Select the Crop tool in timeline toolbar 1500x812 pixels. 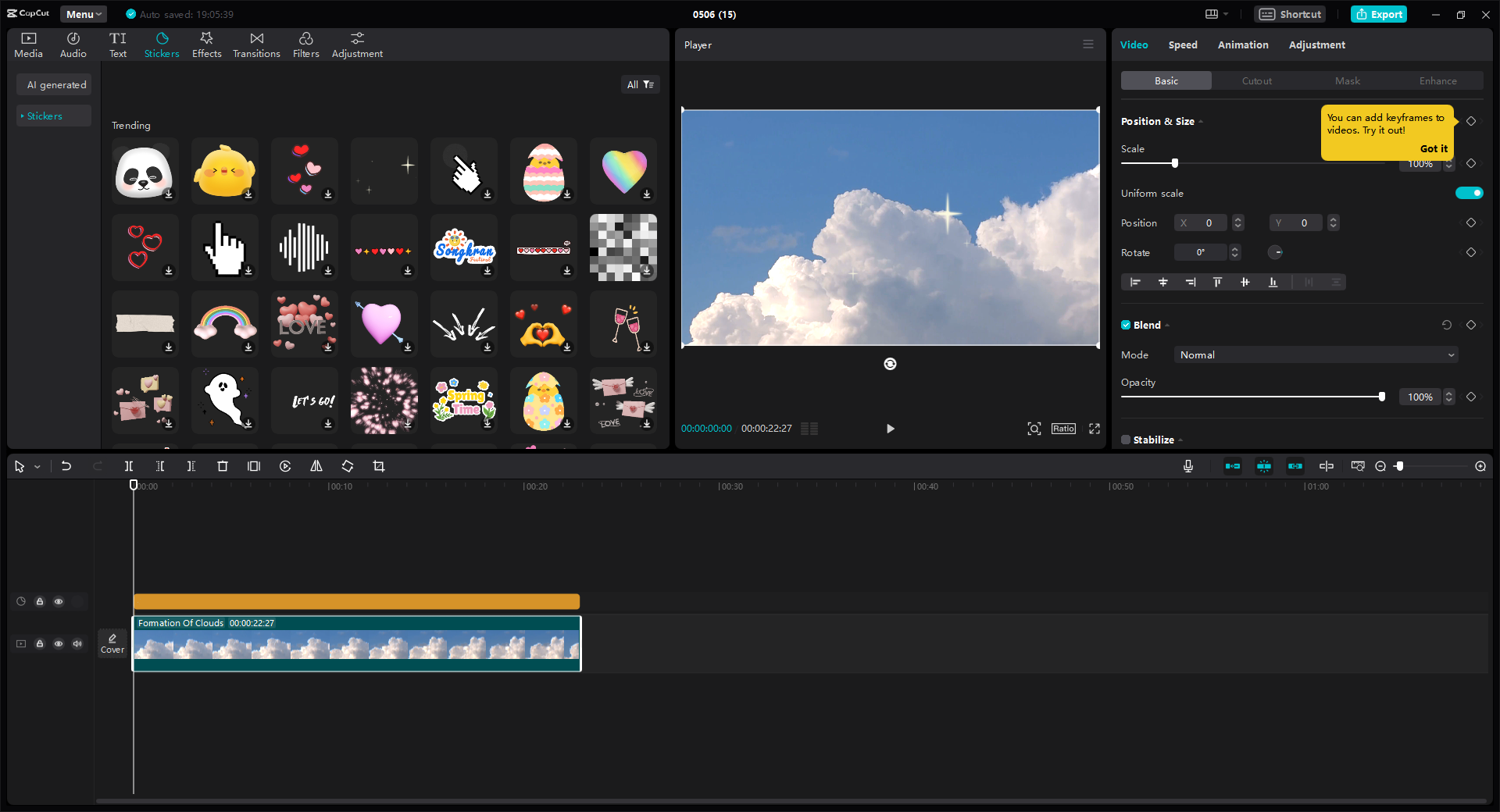pos(379,466)
